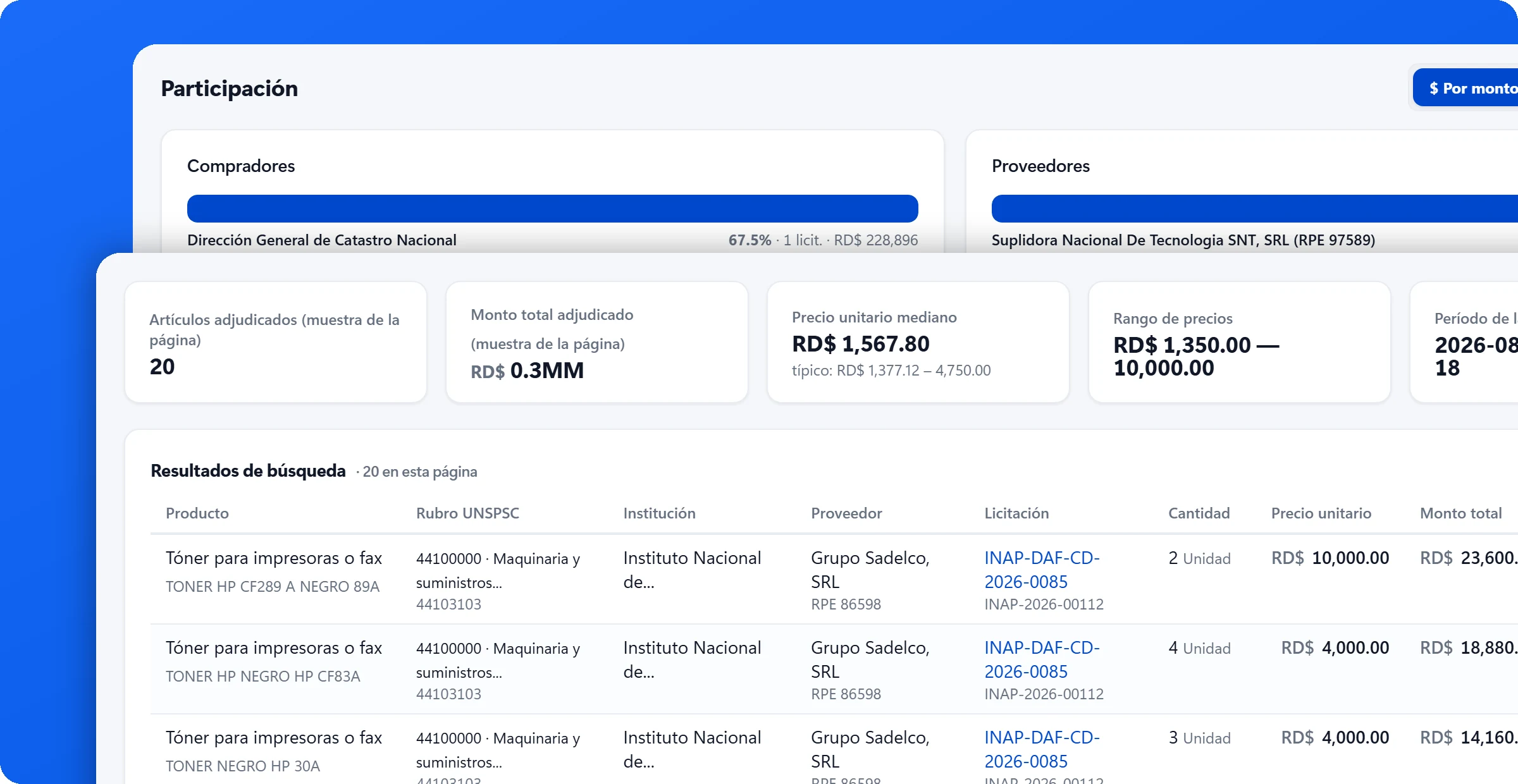Viewport: 1518px width, 784px height.
Task: Open the 'Precio unitario mediano' summary card
Action: pyautogui.click(x=918, y=342)
